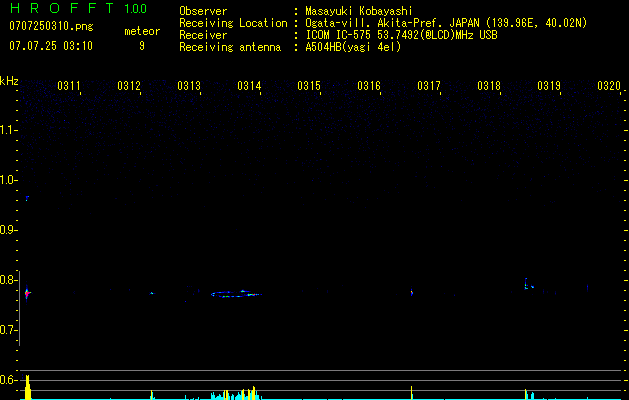Click the 1.1 frequency axis label
The height and width of the screenshot is (400, 629).
[9, 130]
